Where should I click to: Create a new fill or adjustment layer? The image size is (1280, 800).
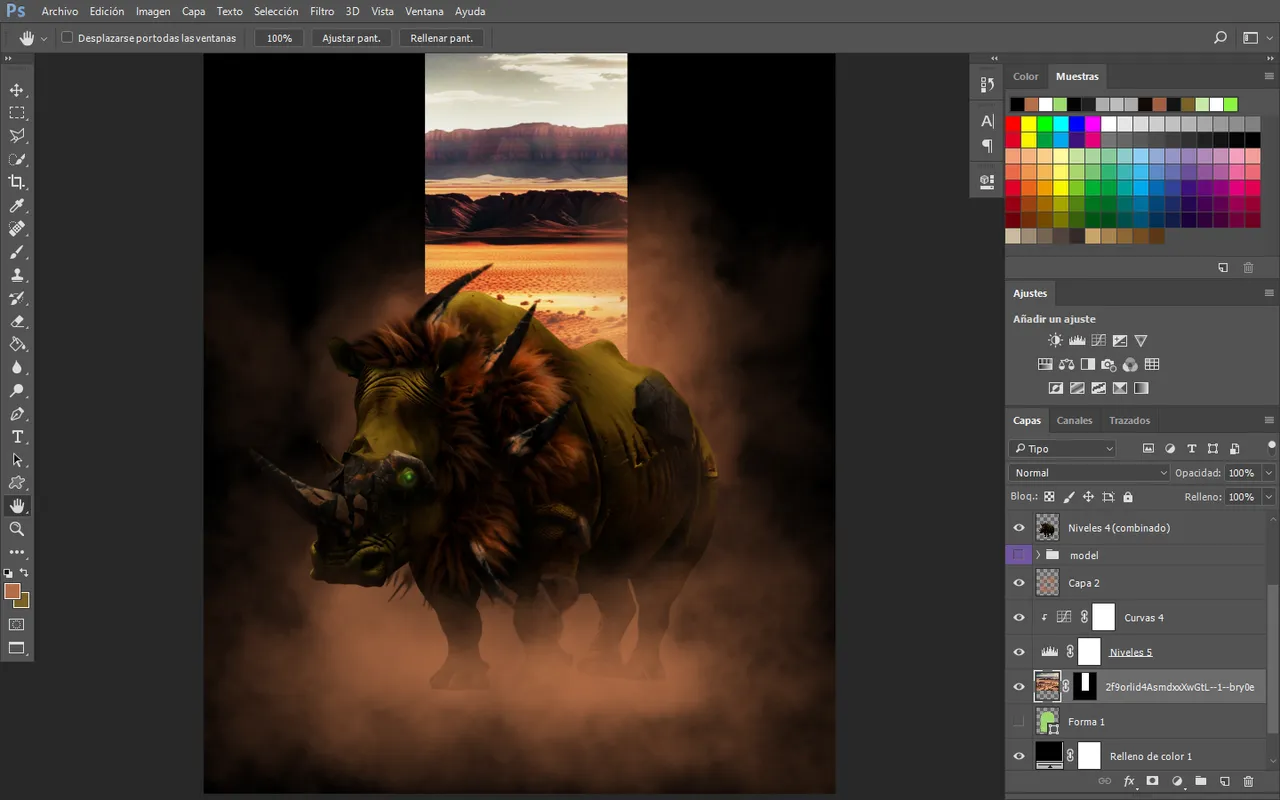coord(1176,781)
